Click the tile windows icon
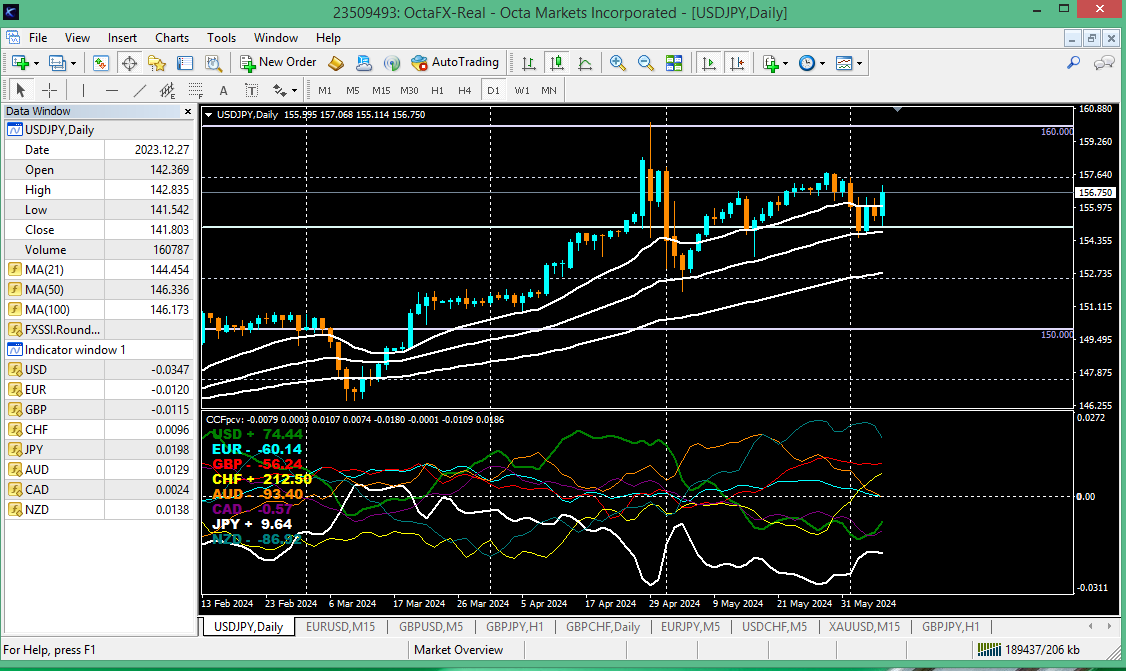1126x671 pixels. click(674, 63)
